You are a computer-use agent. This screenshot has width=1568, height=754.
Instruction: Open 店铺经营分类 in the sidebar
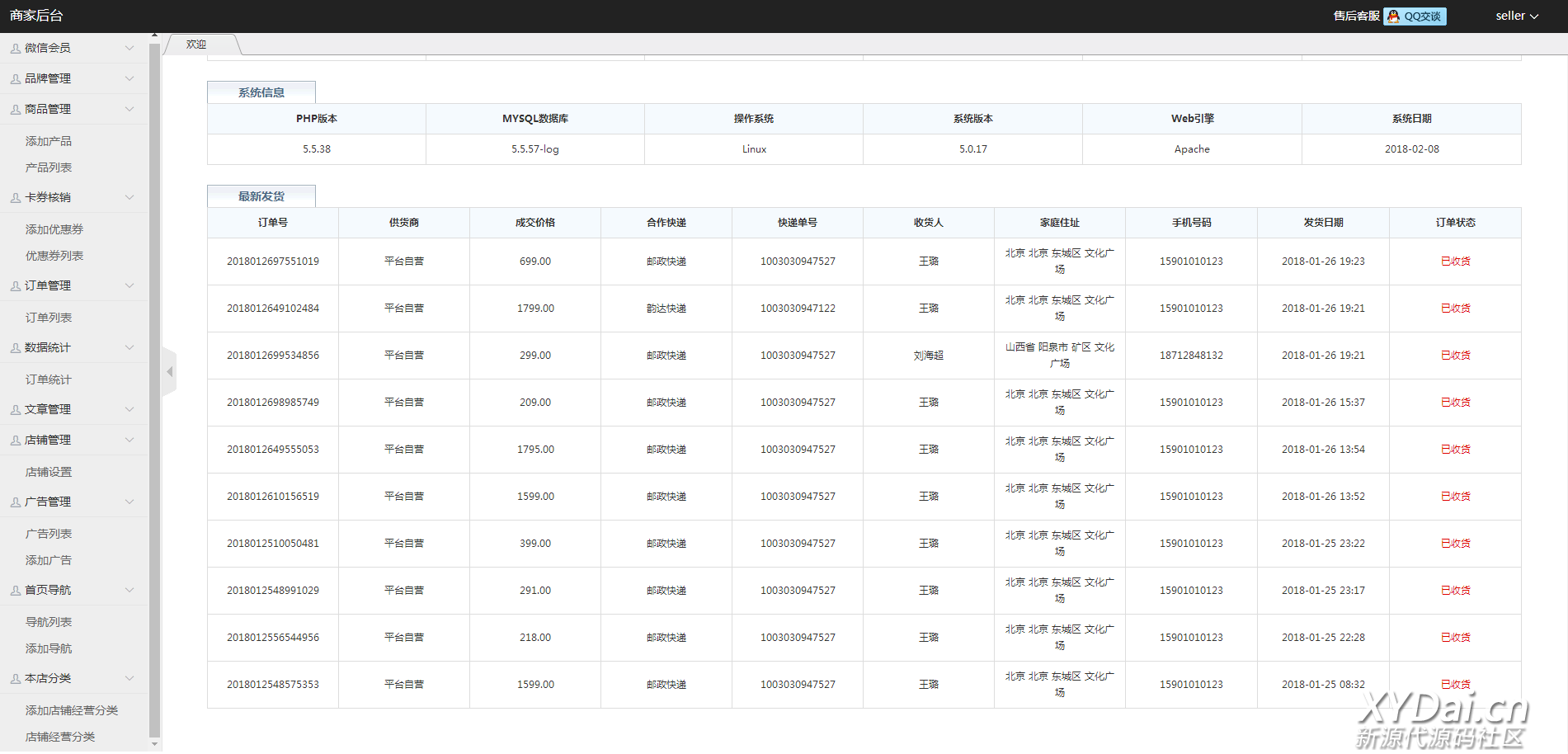click(x=60, y=737)
